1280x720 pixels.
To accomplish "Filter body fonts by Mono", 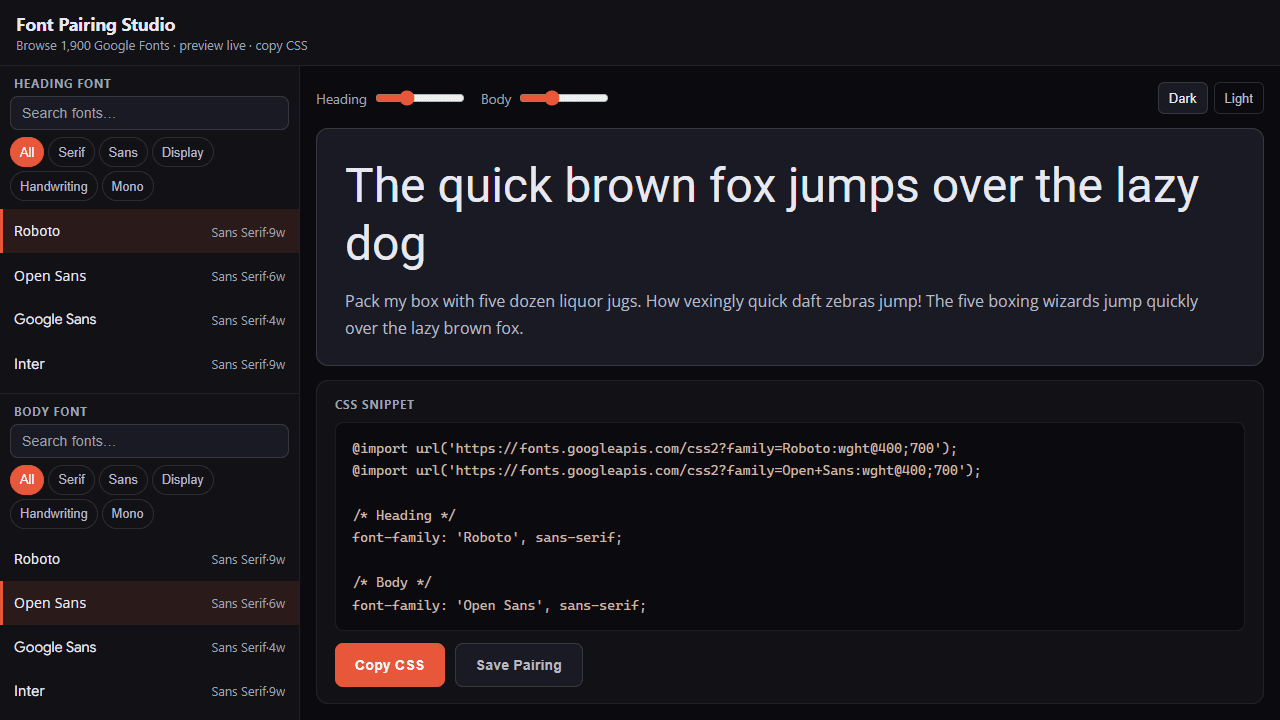I will (128, 514).
